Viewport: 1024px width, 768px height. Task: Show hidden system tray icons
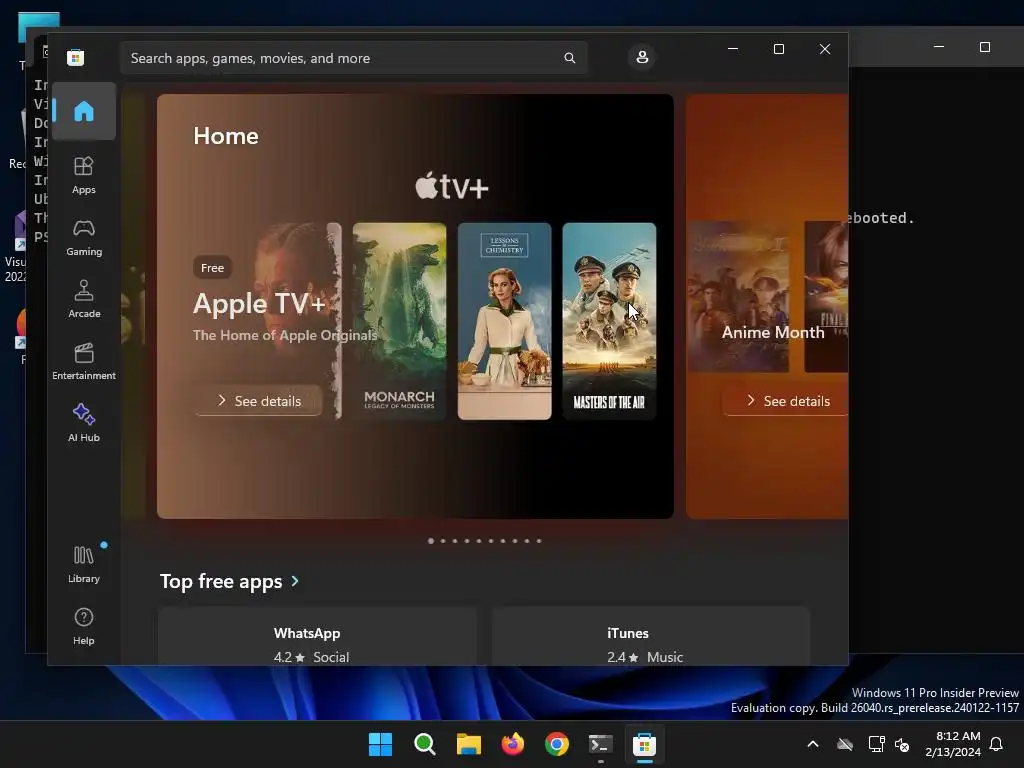coord(813,744)
